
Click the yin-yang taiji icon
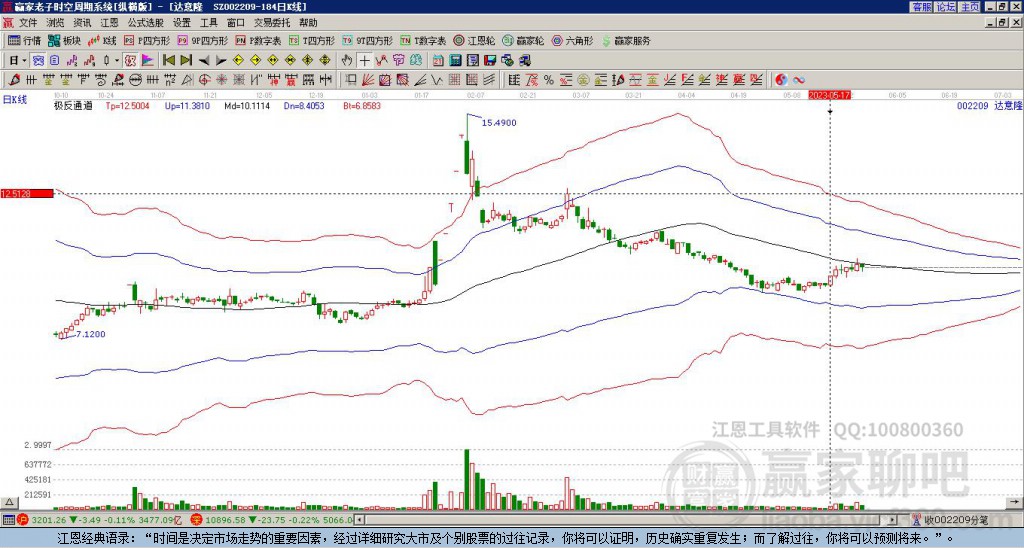(781, 80)
